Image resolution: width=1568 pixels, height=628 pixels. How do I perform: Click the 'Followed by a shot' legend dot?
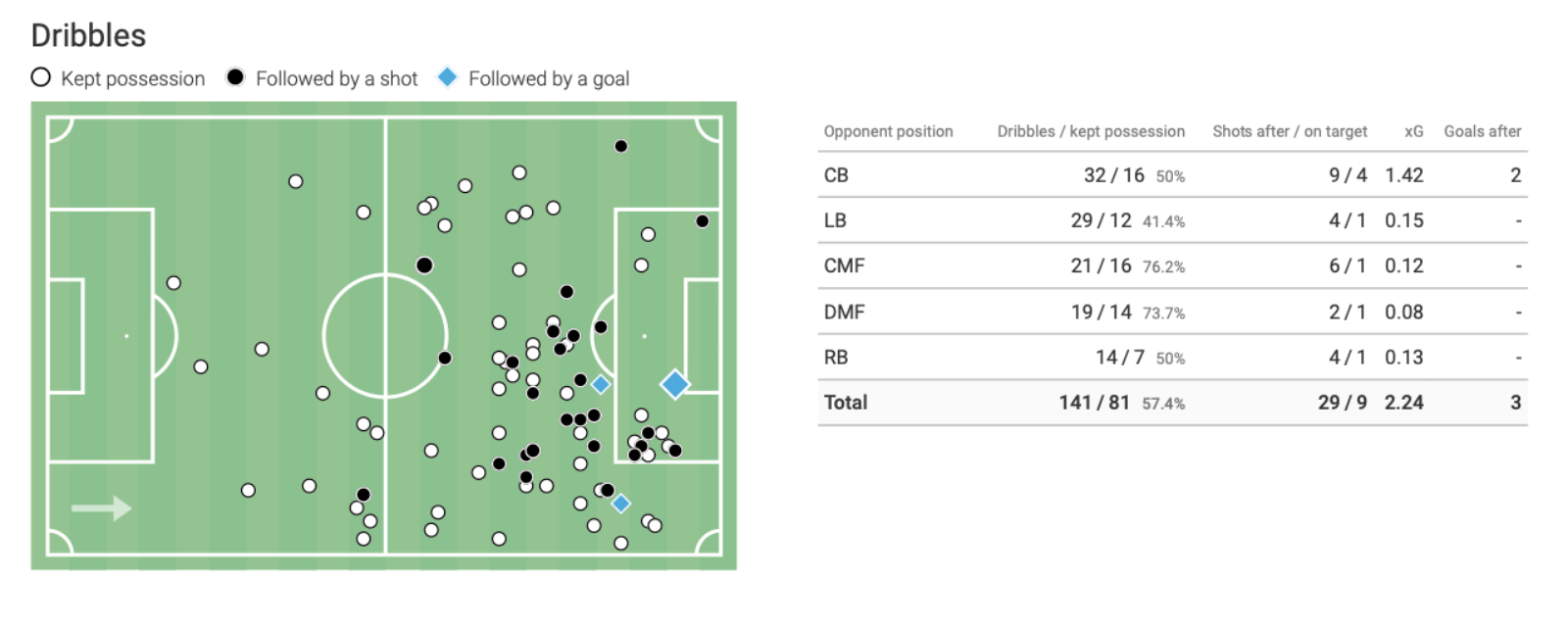[x=235, y=77]
